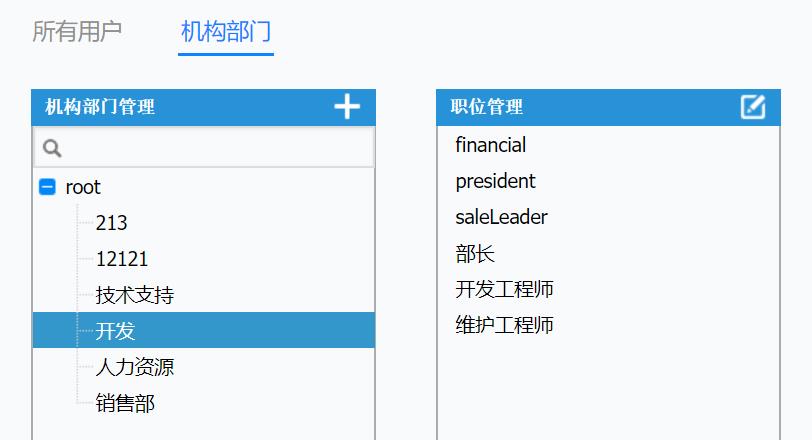Select department 12121 in tree
The width and height of the screenshot is (812, 440).
tap(122, 259)
